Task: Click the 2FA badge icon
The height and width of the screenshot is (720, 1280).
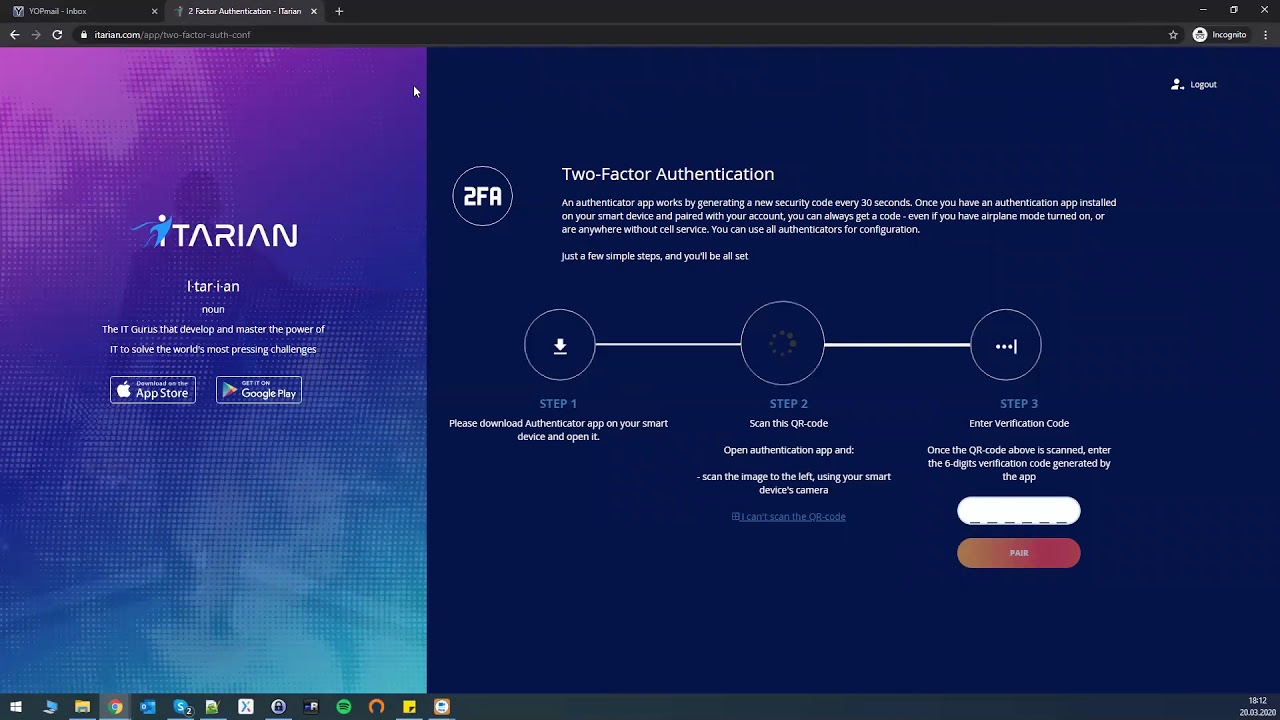Action: [x=483, y=196]
